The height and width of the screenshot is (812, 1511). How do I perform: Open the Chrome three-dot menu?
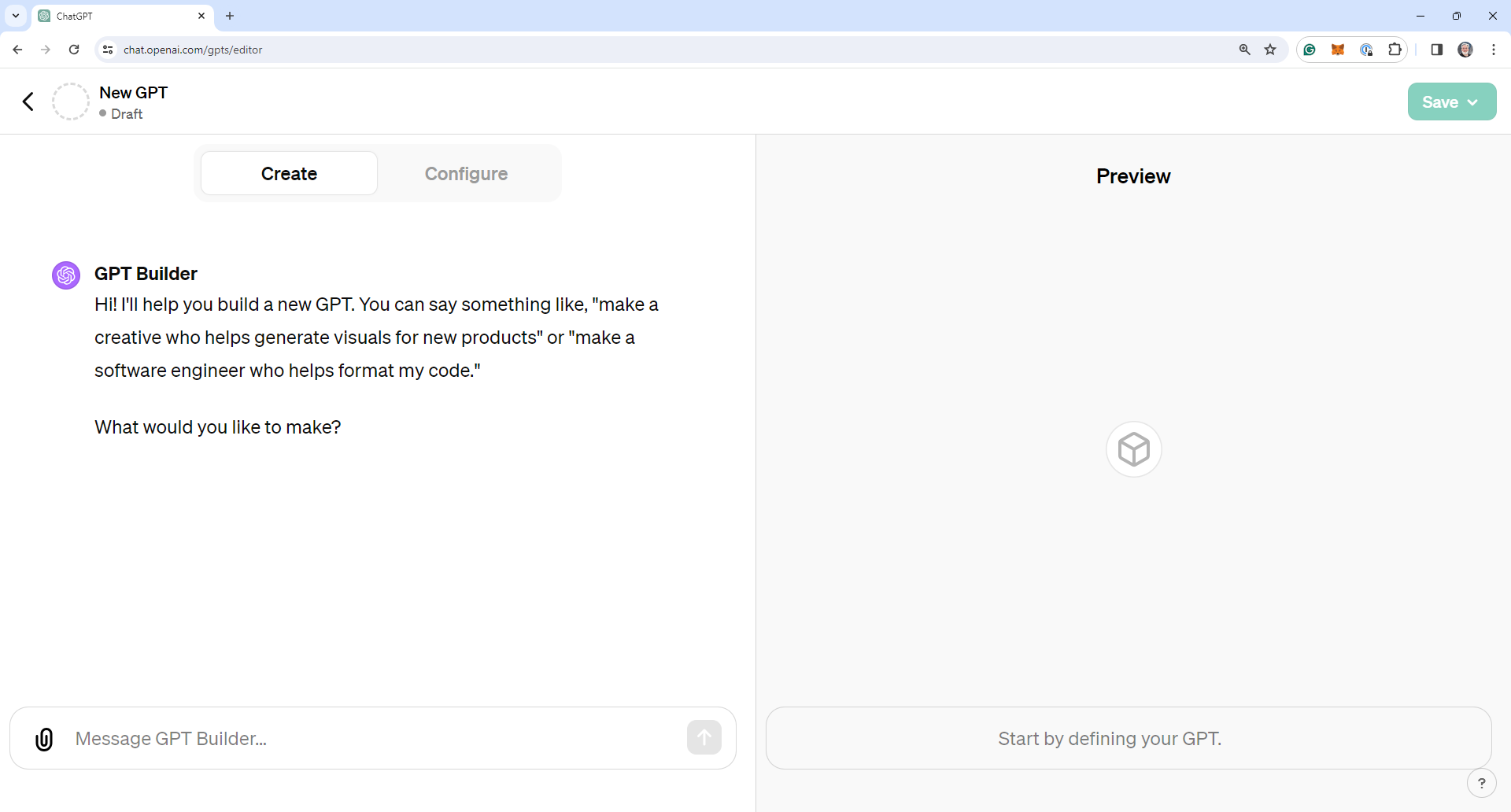1494,50
